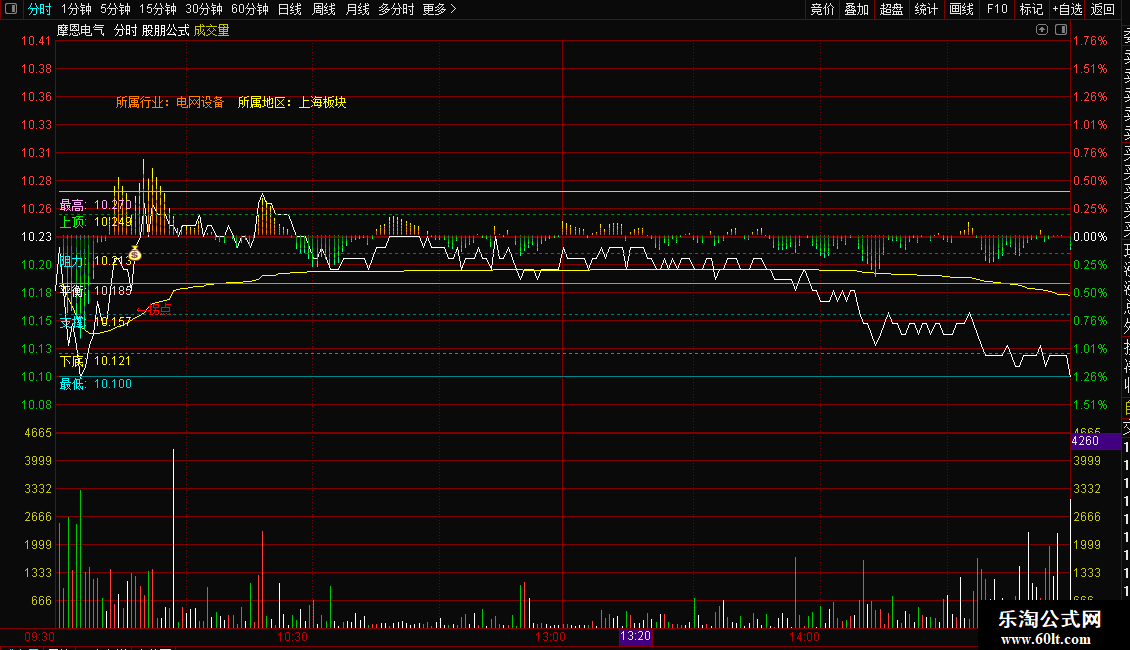Screen dimensions: 1130x650
Task: Click the 10.41 price axis label
Action: [36, 41]
